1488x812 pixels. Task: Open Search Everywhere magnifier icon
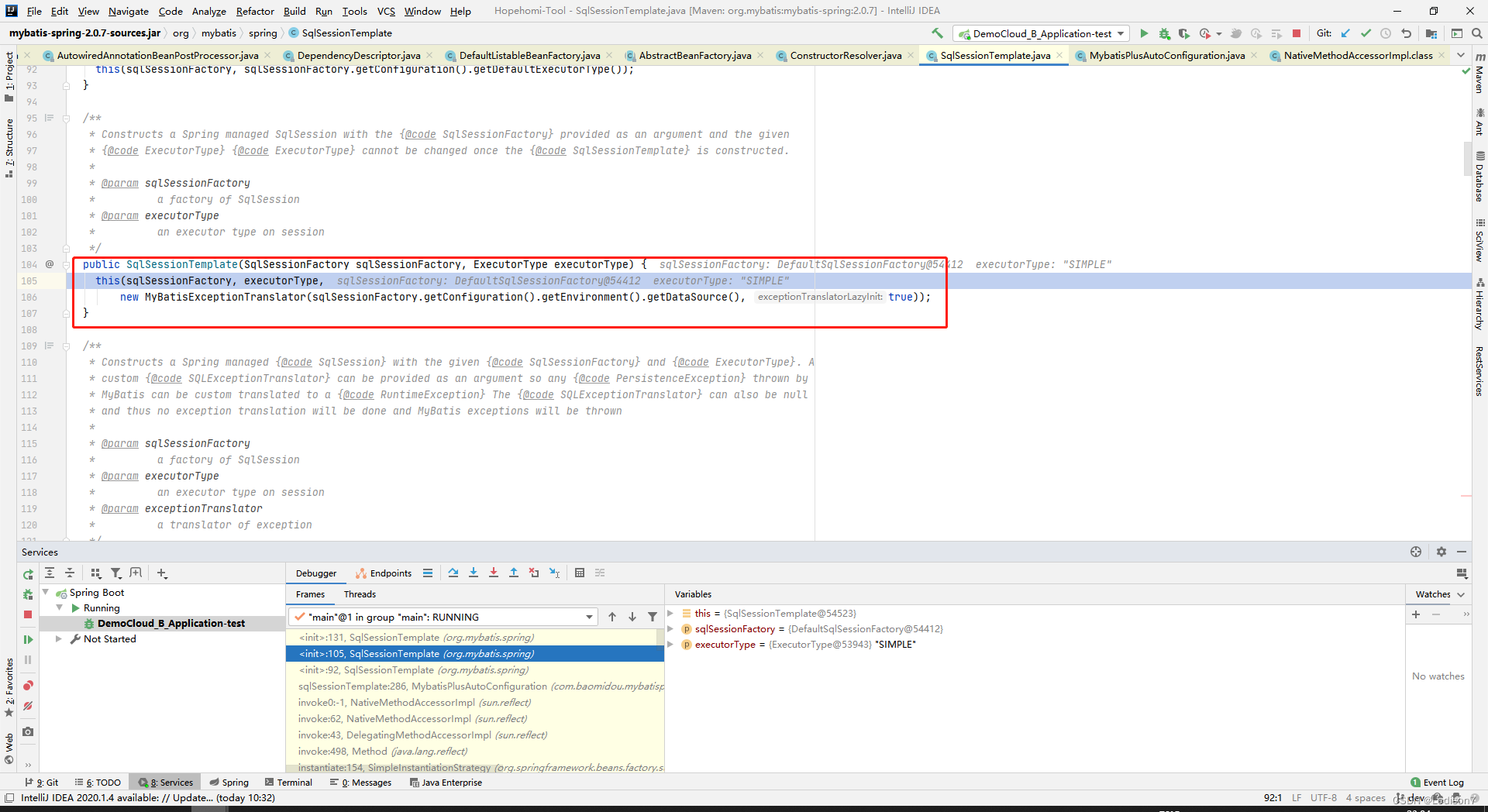tap(1477, 33)
